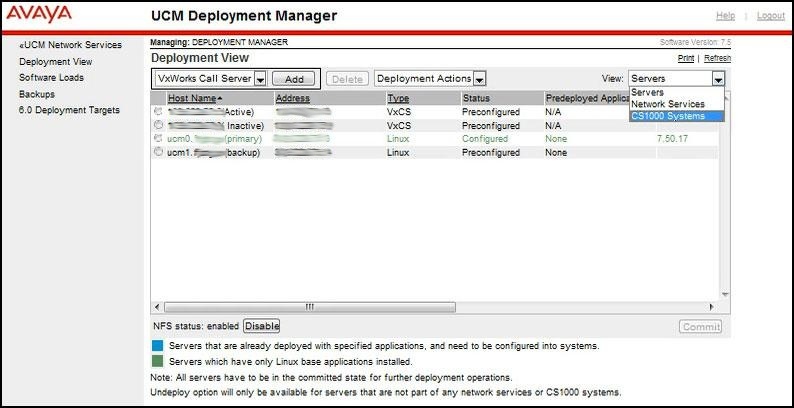Select radio button for ucm0 primary server
Screen dimensions: 794x408
tap(158, 138)
